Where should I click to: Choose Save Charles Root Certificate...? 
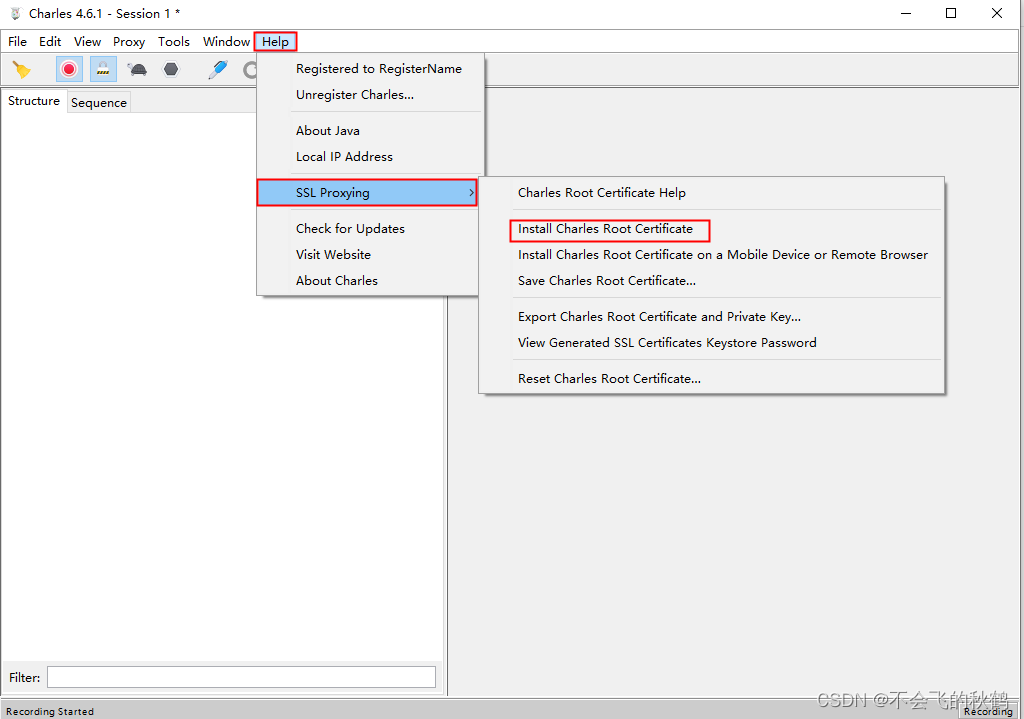(712, 281)
